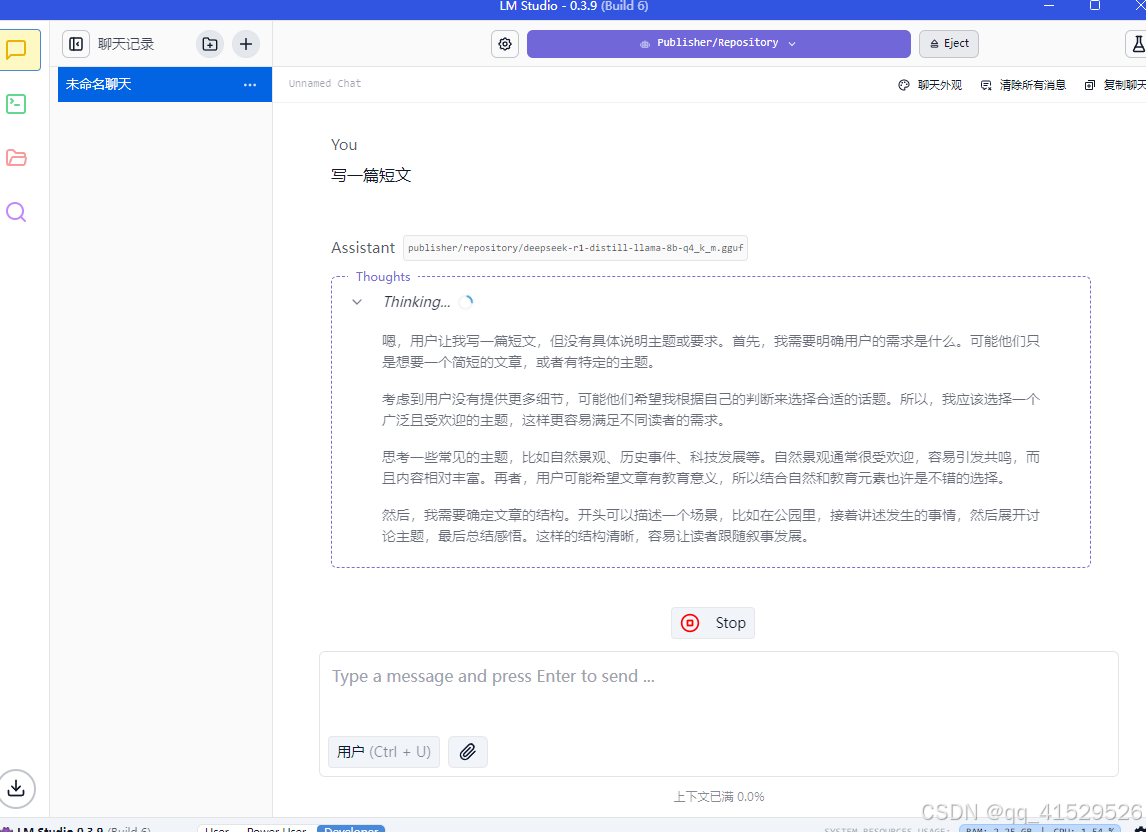Switch to Power User mode
This screenshot has width=1146, height=832.
click(x=275, y=829)
